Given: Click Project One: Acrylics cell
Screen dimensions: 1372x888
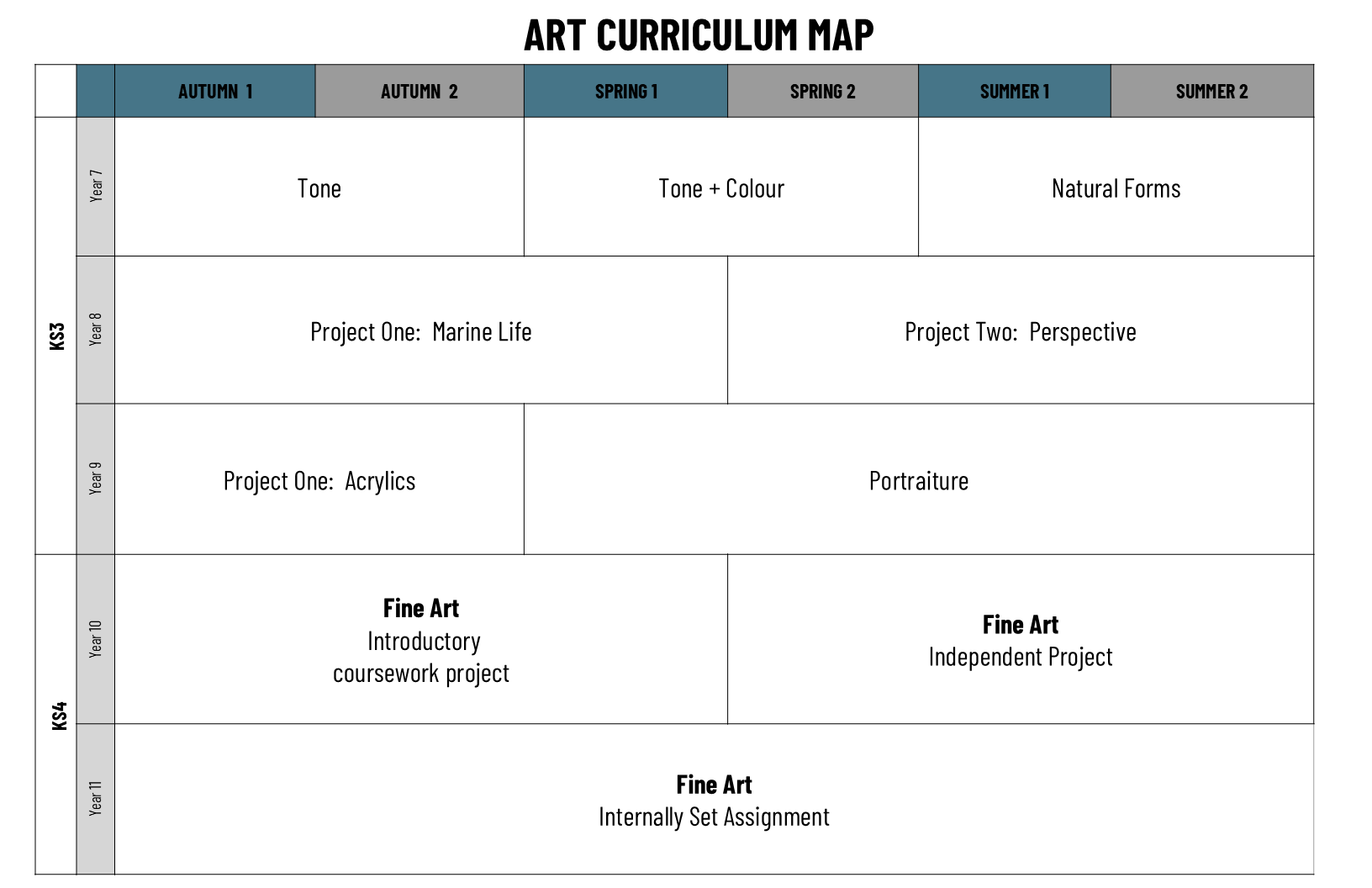Looking at the screenshot, I should pyautogui.click(x=319, y=481).
